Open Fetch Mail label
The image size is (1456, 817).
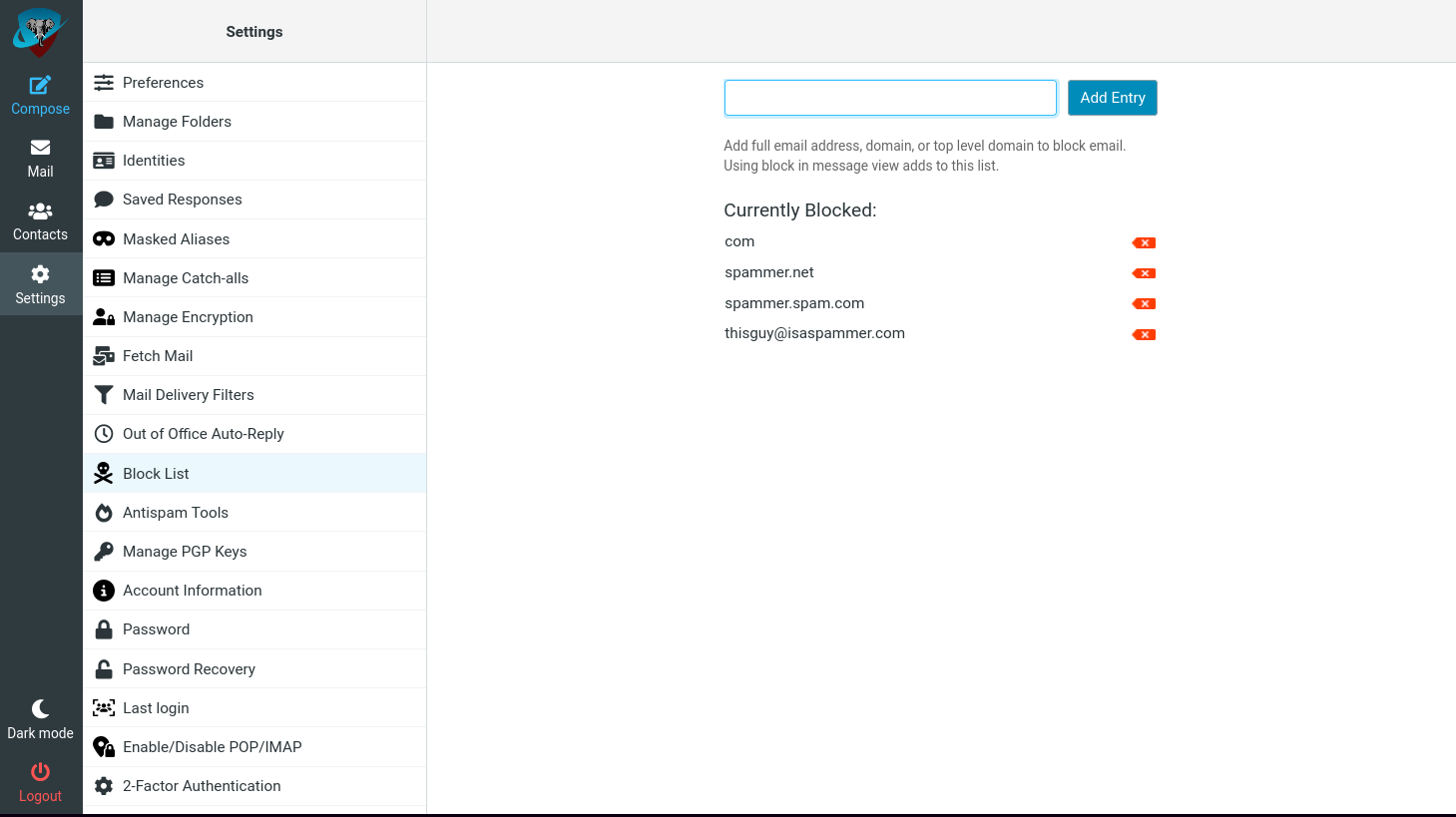tap(158, 356)
